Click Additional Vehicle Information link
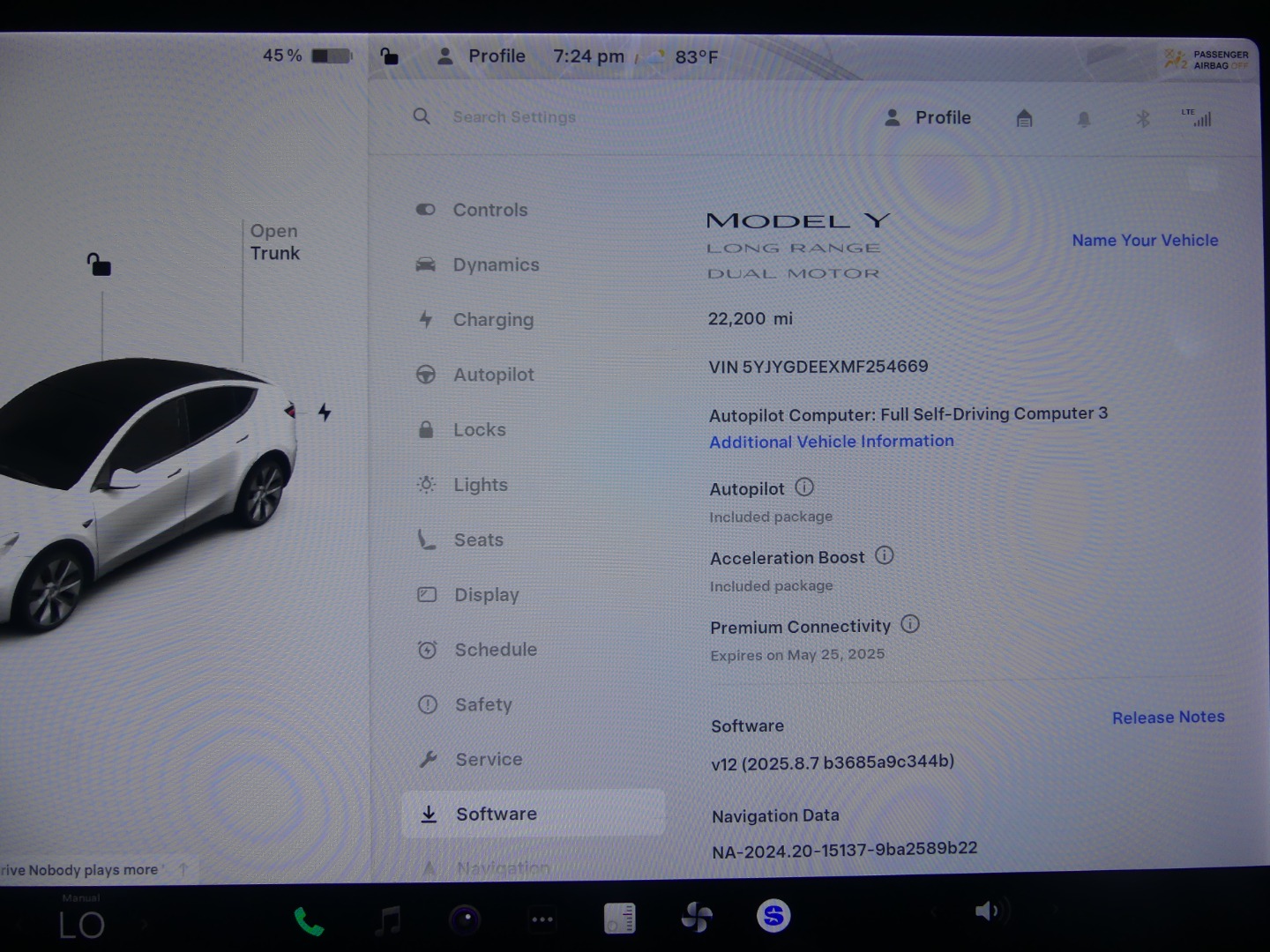The height and width of the screenshot is (952, 1270). (x=831, y=442)
